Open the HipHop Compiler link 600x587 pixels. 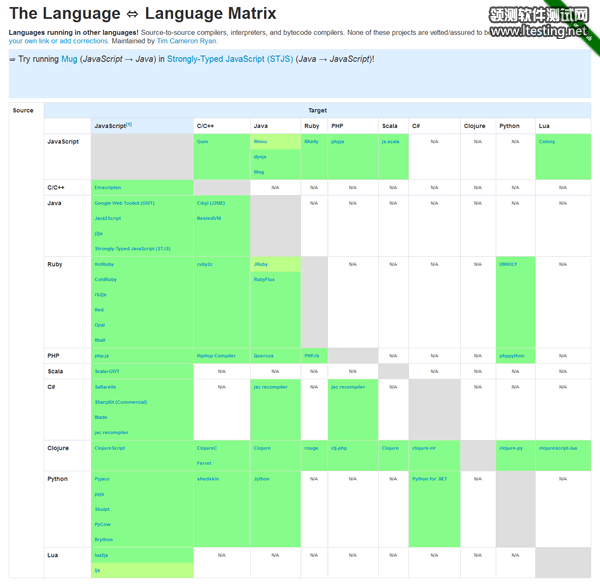(216, 356)
